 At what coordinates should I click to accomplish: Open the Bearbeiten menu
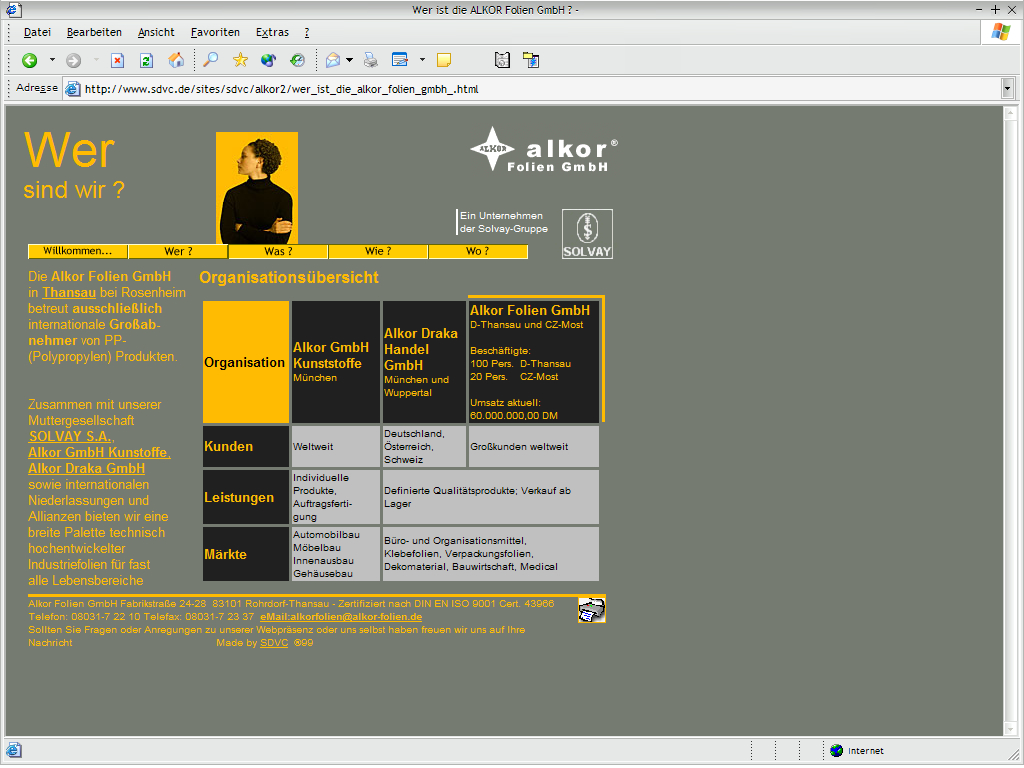click(x=94, y=32)
